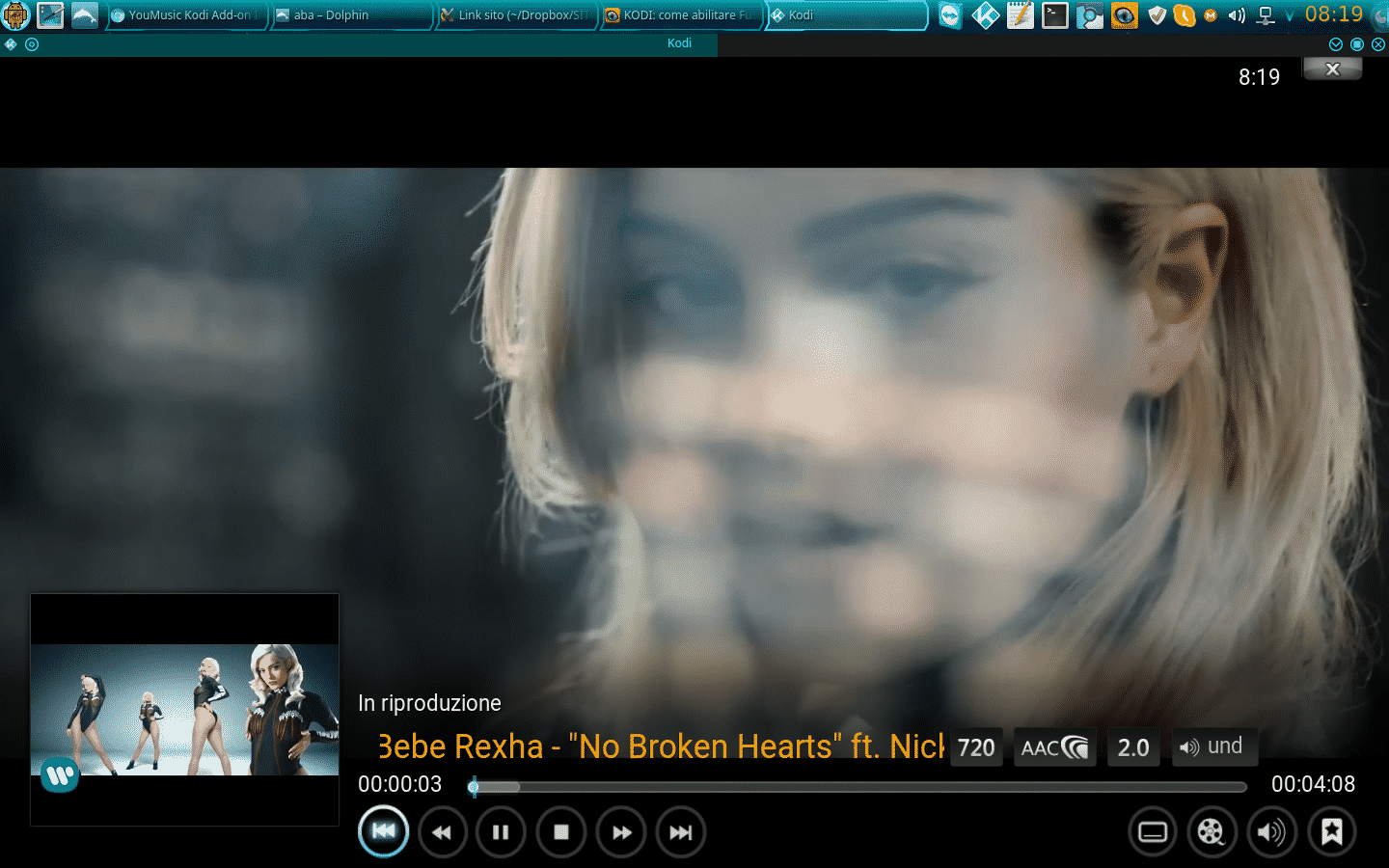Click the AAC audio codec badge
The height and width of the screenshot is (868, 1389).
click(1054, 747)
